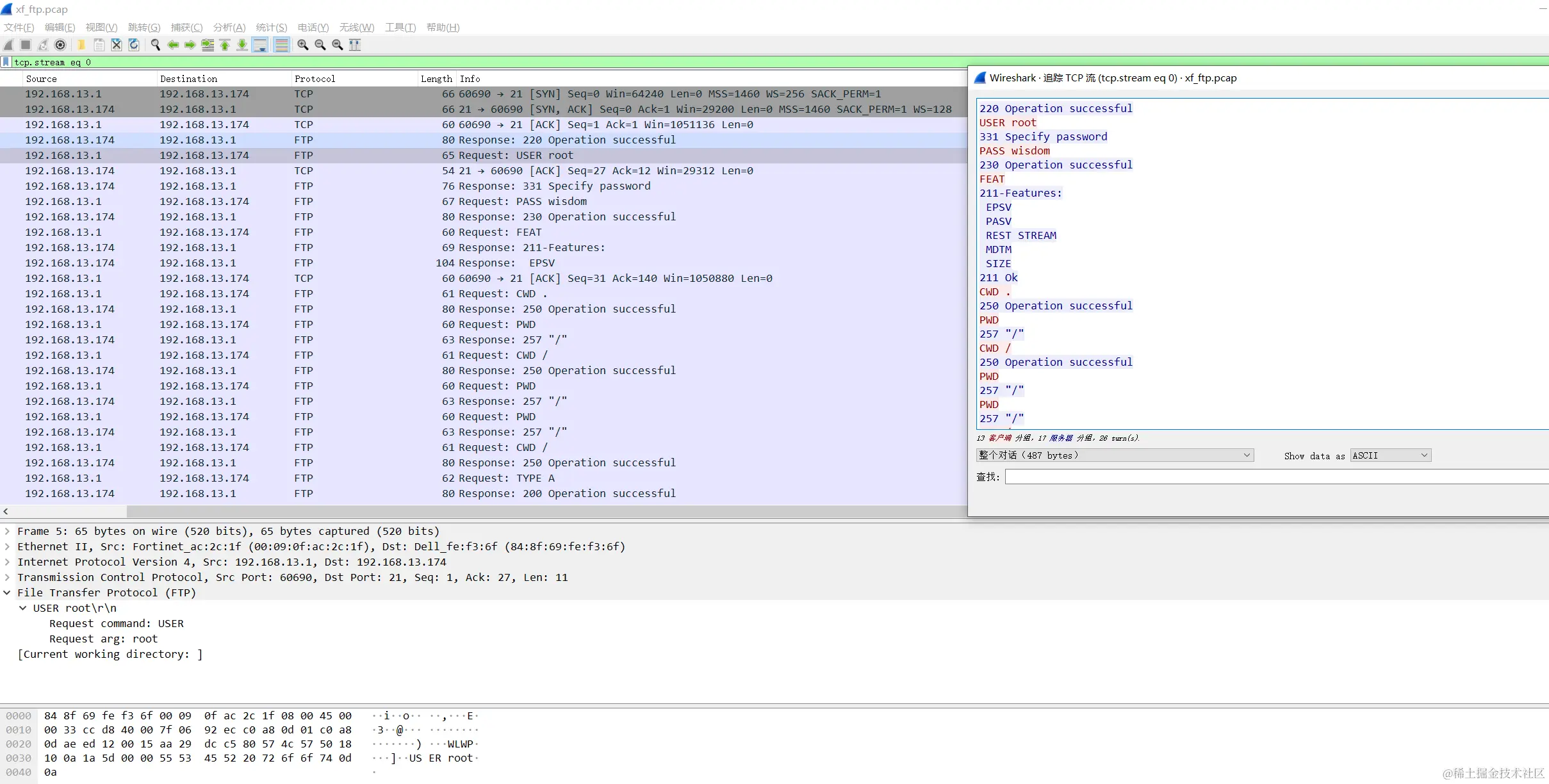
Task: Zoom out the main window text
Action: point(320,45)
